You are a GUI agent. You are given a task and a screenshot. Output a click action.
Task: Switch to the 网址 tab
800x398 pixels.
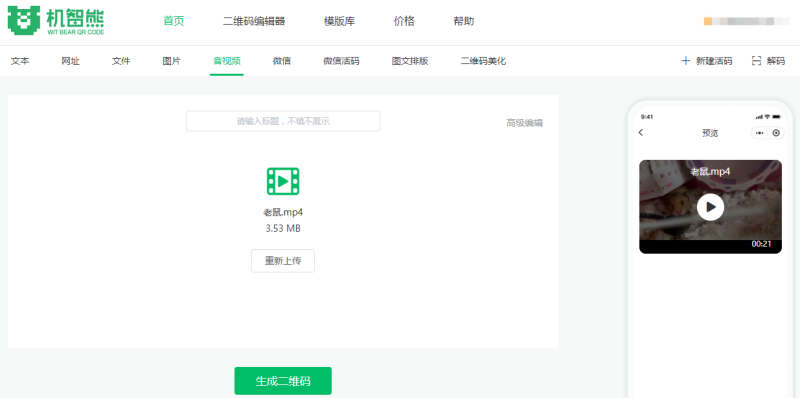coord(70,61)
